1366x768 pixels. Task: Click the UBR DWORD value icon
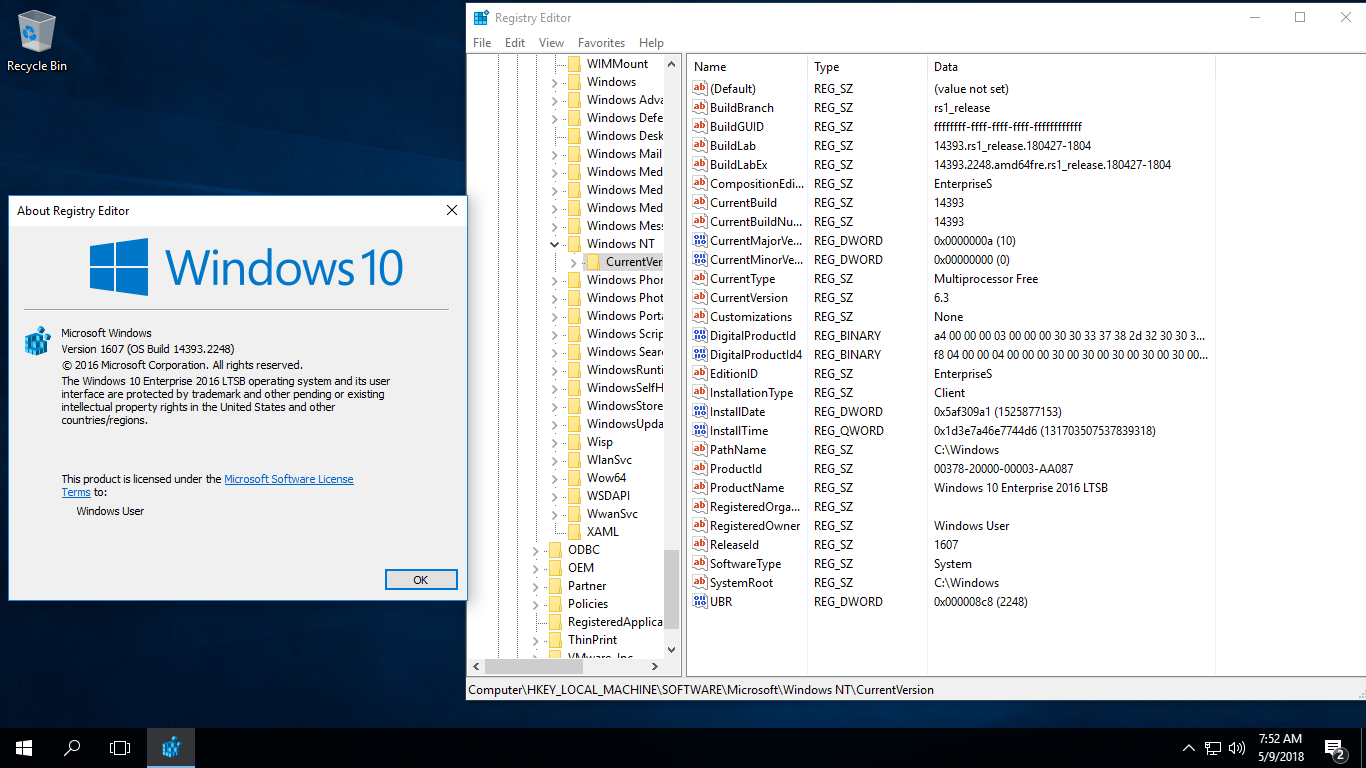click(700, 602)
